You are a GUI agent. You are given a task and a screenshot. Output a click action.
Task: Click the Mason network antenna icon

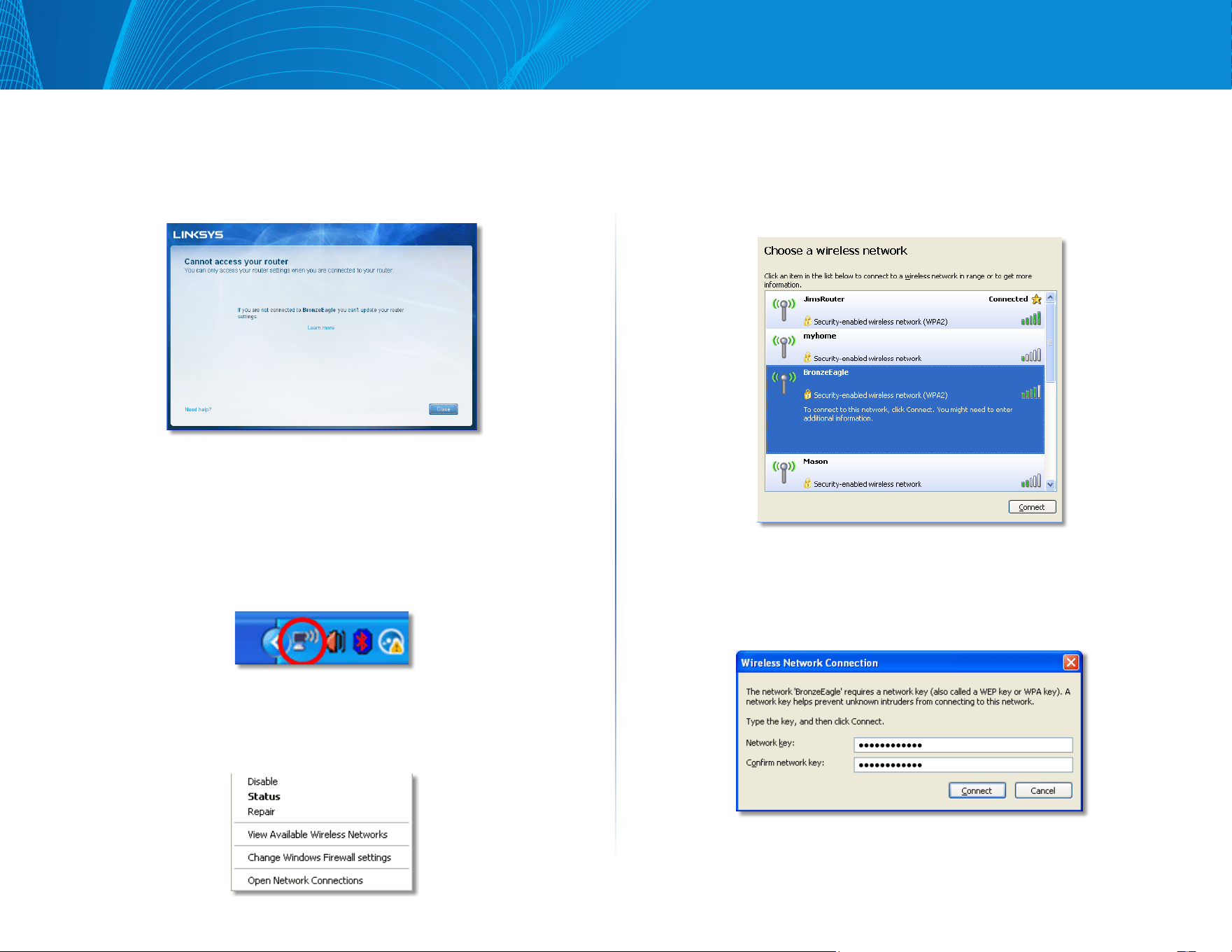[x=784, y=471]
